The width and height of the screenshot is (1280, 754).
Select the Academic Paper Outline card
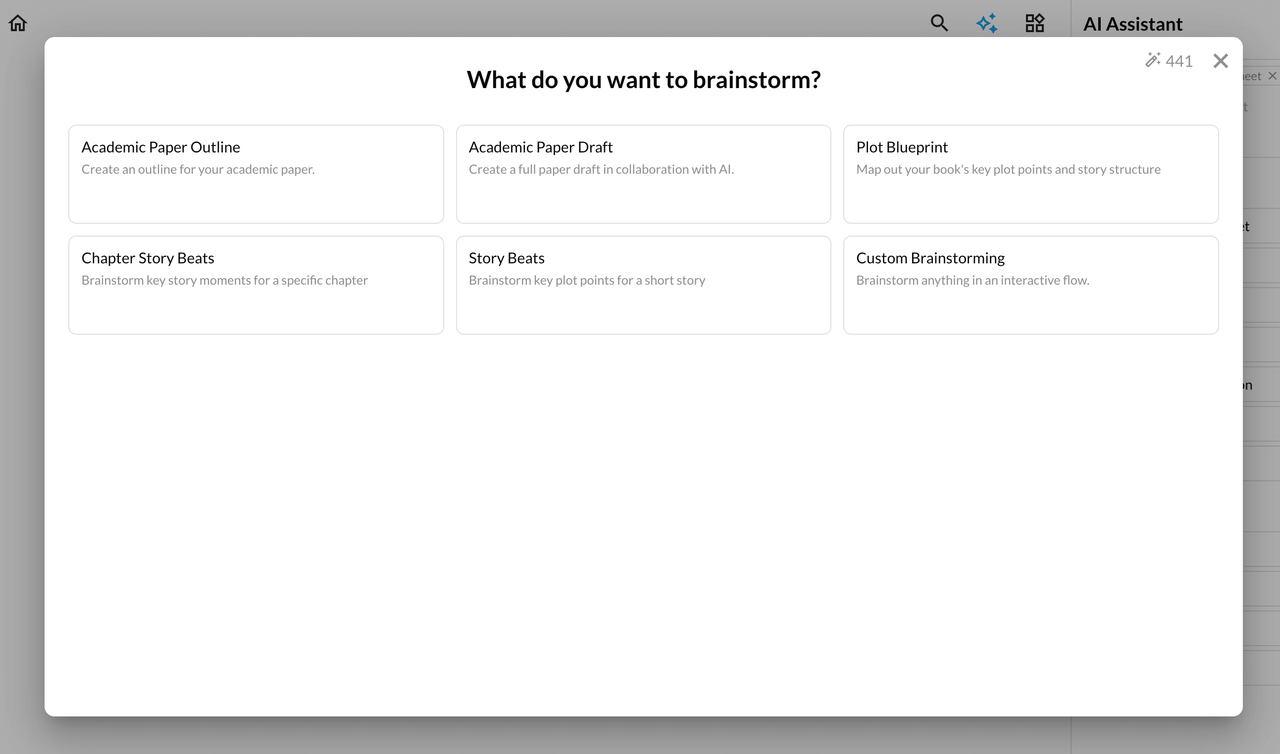click(256, 174)
